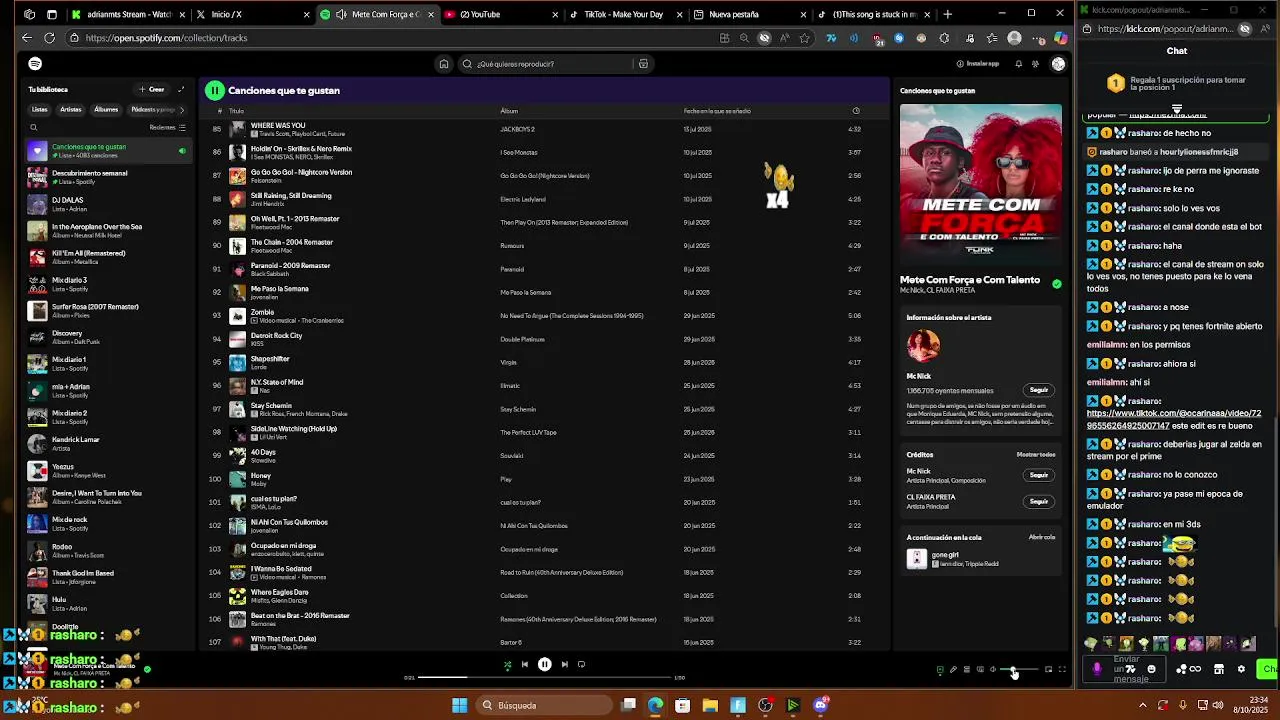Image resolution: width=1280 pixels, height=720 pixels.
Task: Open the Edge favorites list icon
Action: (x=991, y=38)
